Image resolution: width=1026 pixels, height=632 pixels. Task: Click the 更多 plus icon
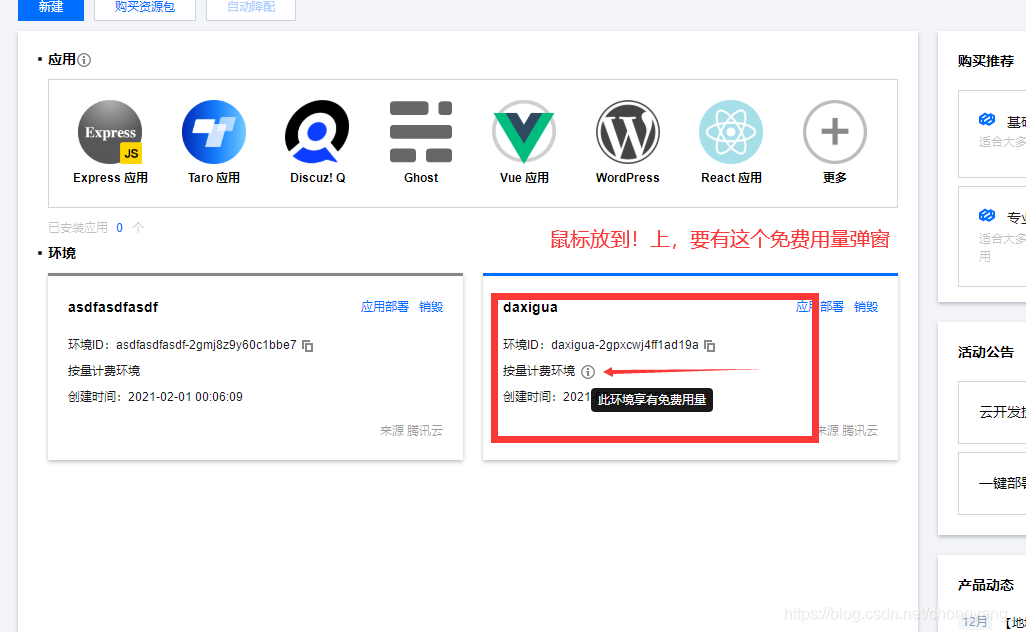835,132
